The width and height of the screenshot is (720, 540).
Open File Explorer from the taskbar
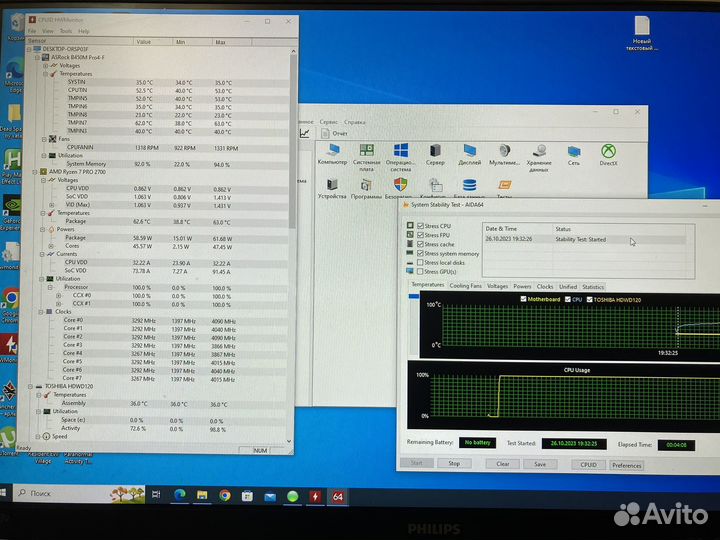click(202, 495)
